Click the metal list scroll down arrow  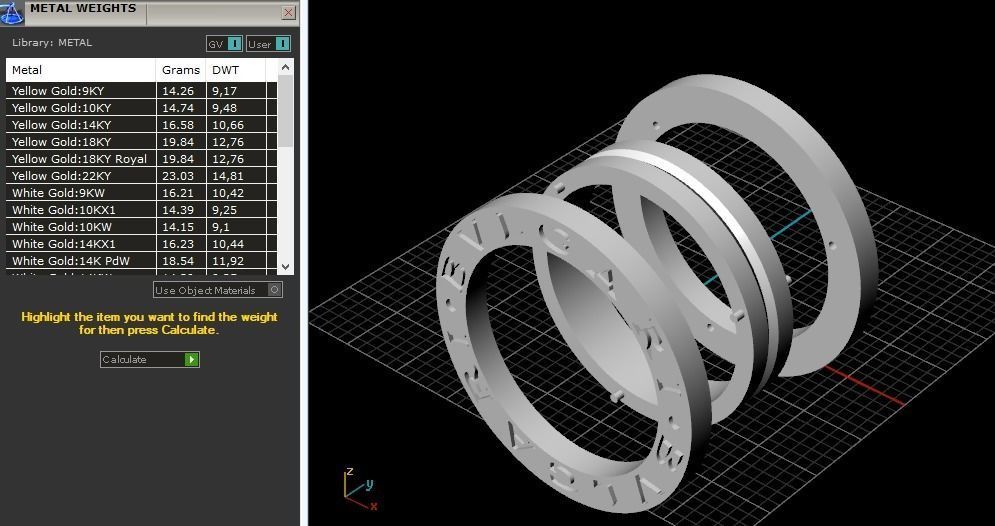(x=286, y=267)
